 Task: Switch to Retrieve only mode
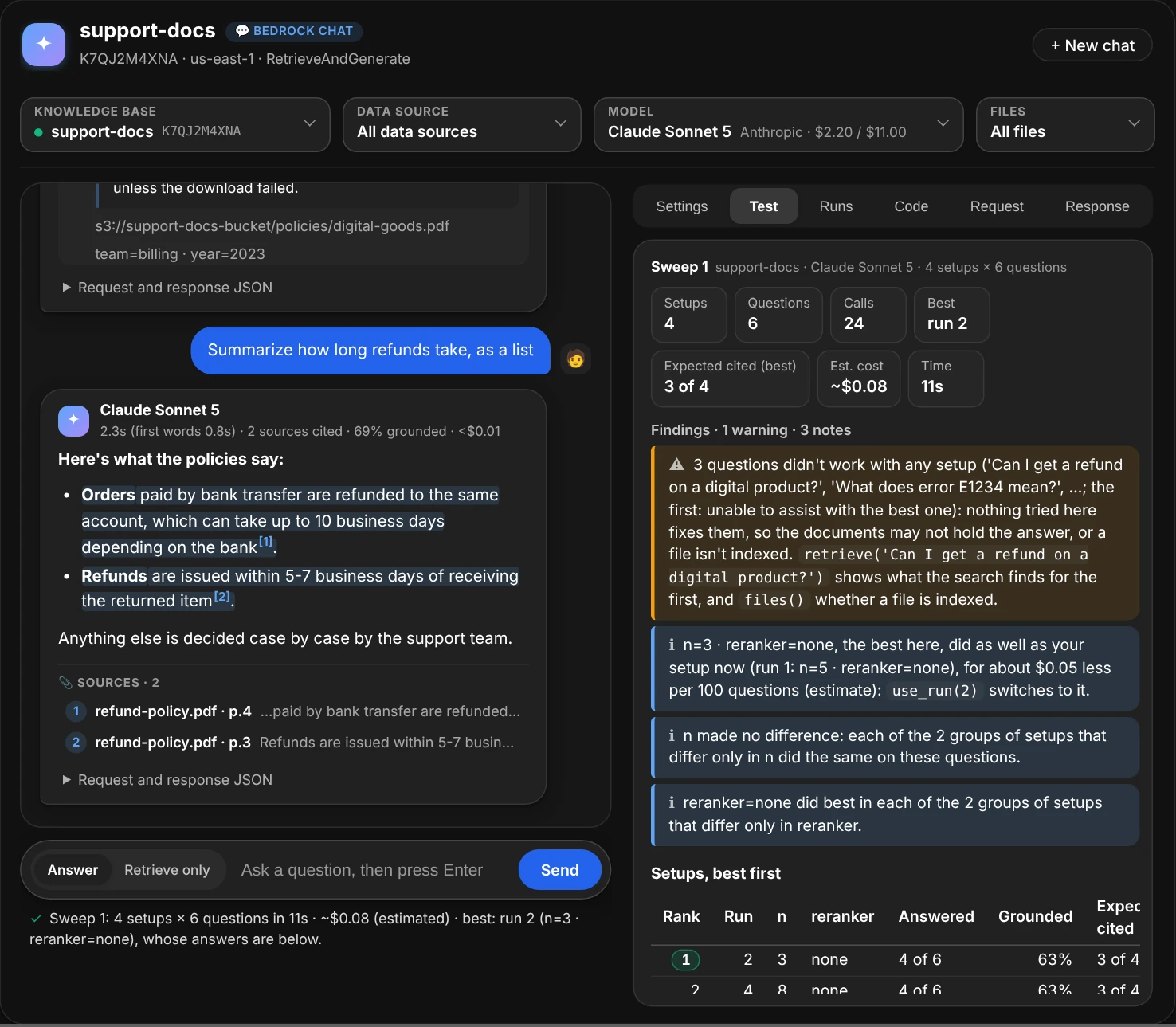tap(167, 870)
